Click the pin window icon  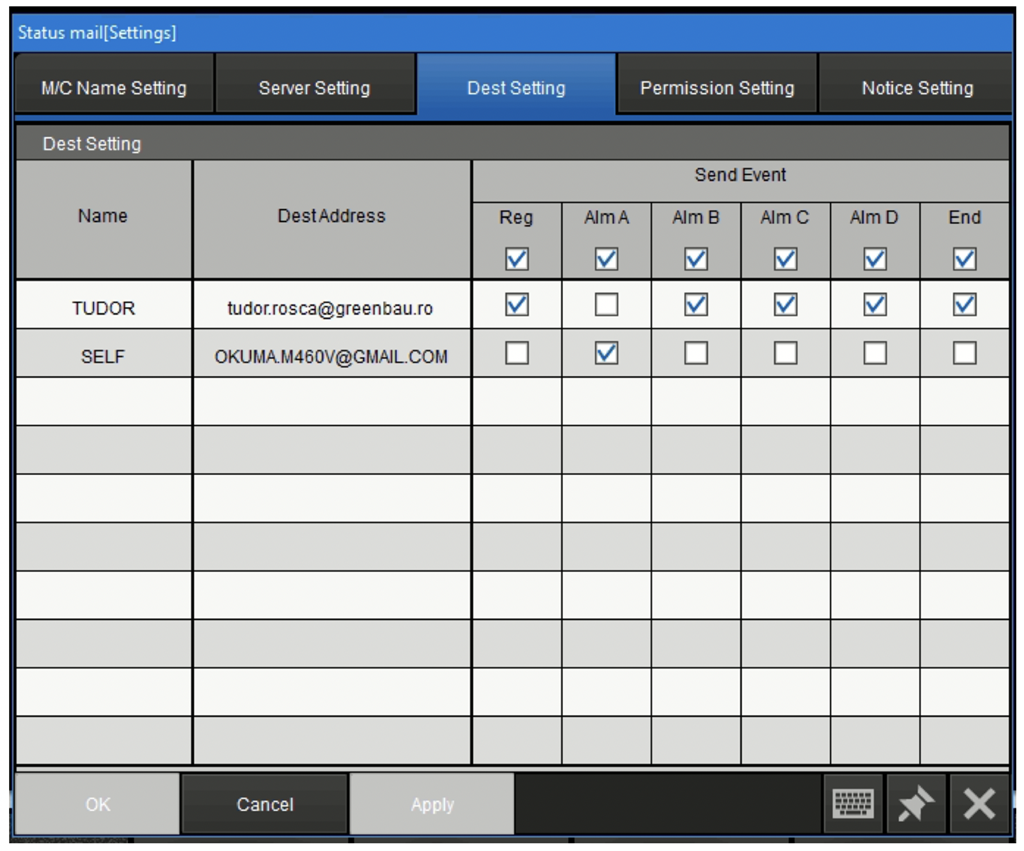(916, 804)
